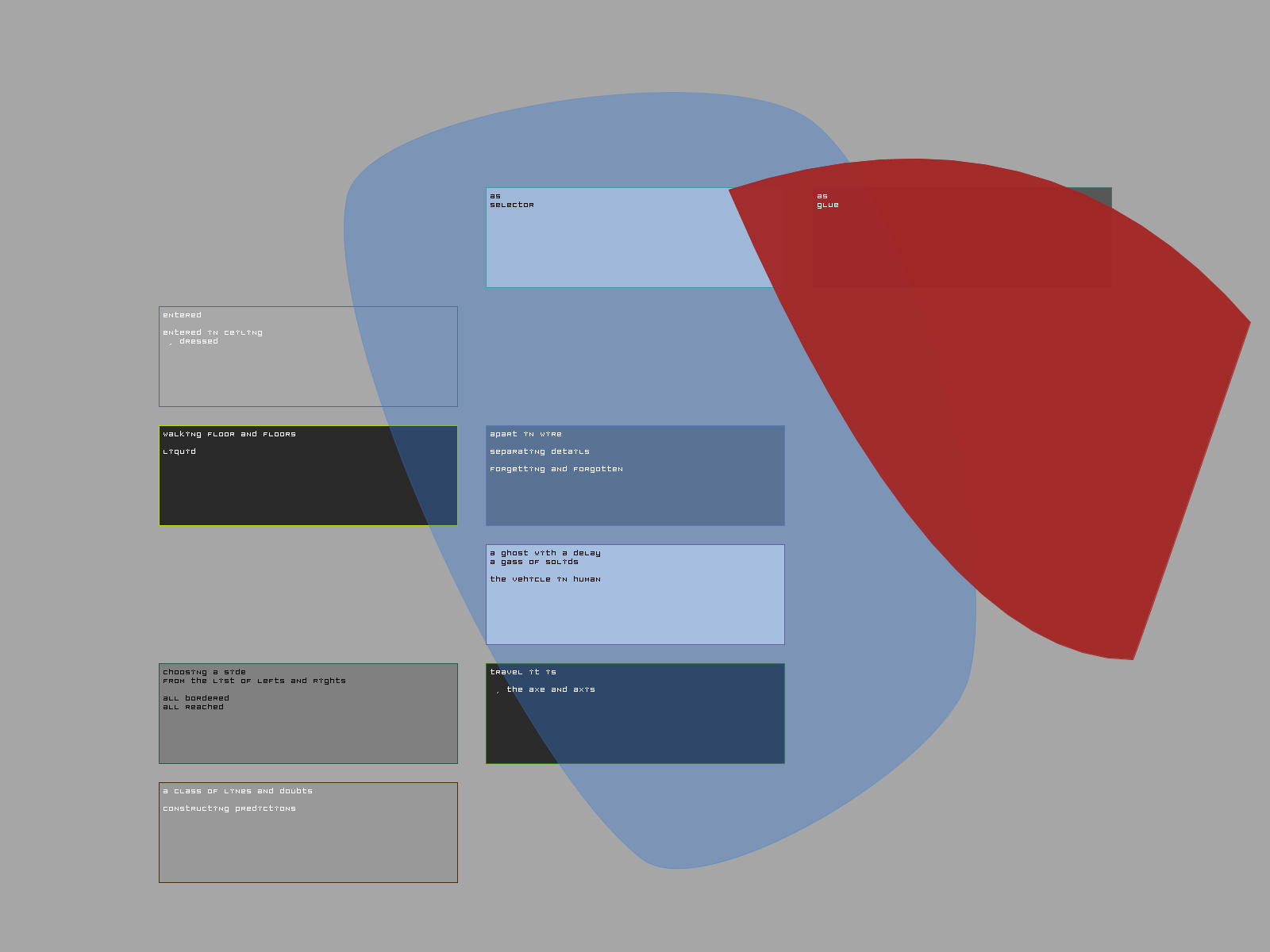Click the 'a ghost with a delay' line
This screenshot has height=952, width=1270.
click(545, 553)
